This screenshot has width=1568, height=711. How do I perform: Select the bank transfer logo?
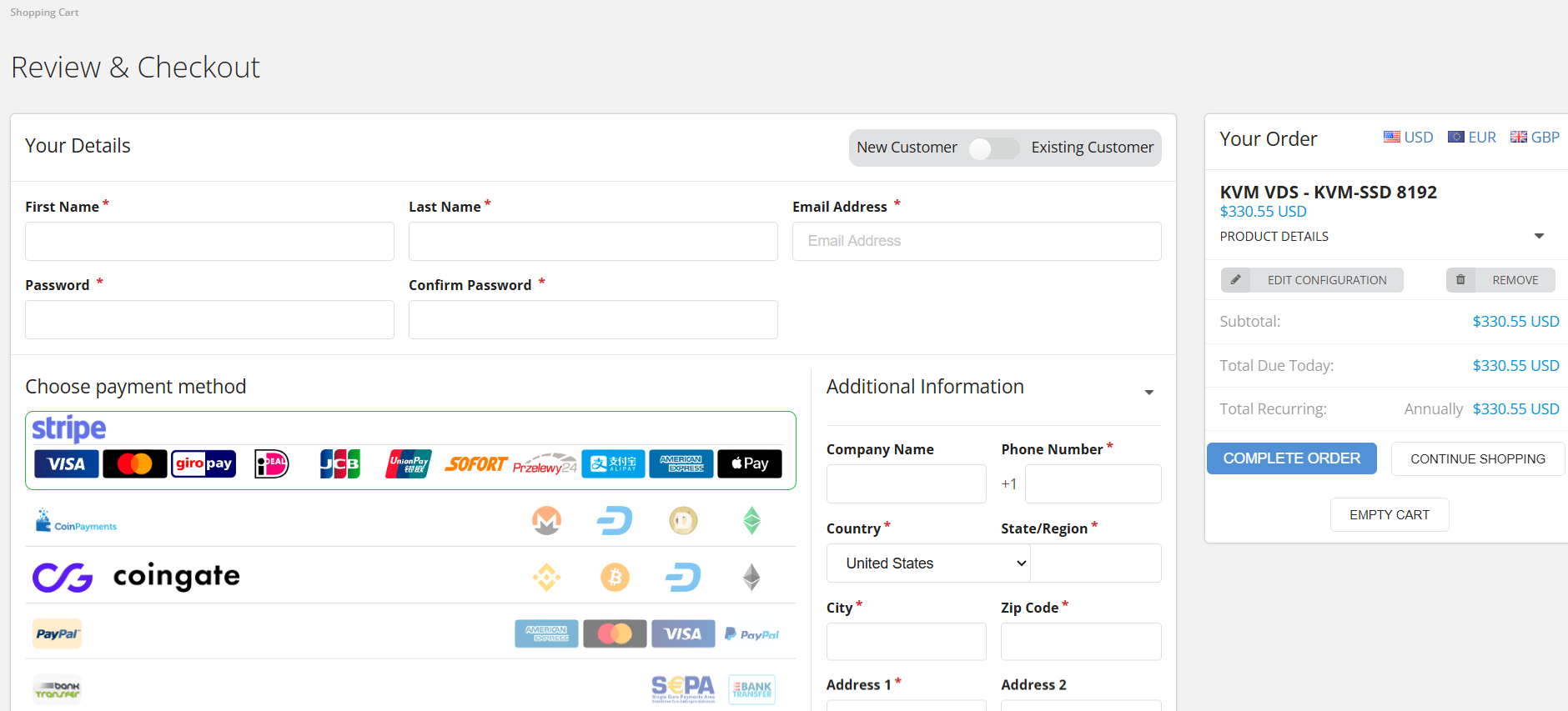click(57, 690)
